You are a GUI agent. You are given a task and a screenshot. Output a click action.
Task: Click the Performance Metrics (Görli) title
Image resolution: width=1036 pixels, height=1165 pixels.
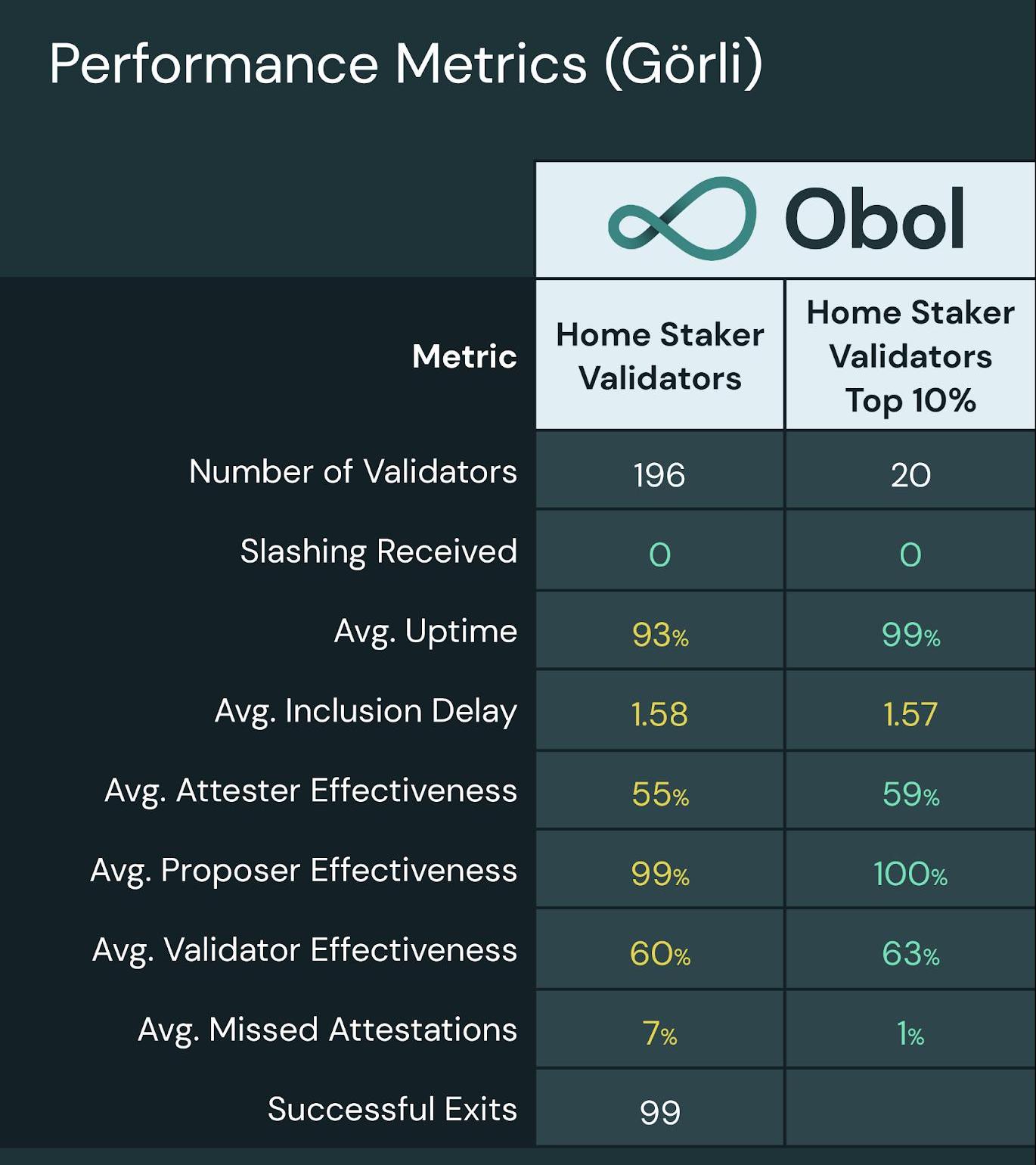tap(406, 64)
